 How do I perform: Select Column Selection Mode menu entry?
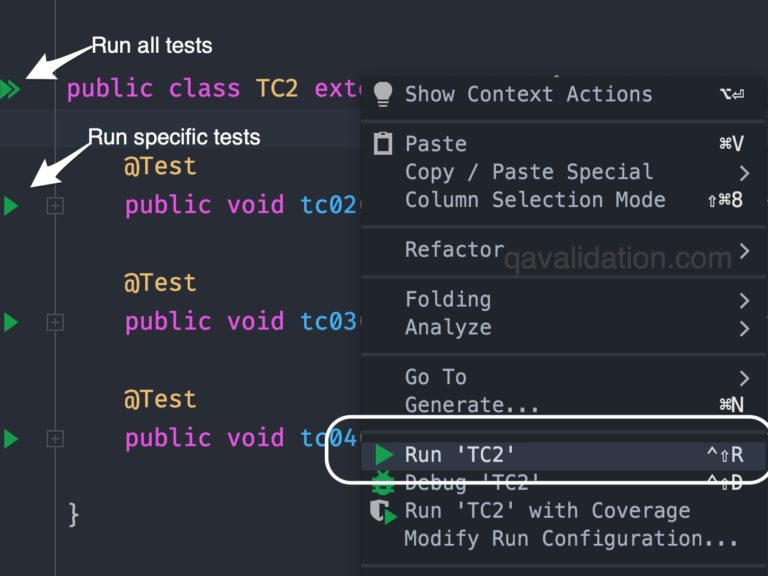coord(535,200)
